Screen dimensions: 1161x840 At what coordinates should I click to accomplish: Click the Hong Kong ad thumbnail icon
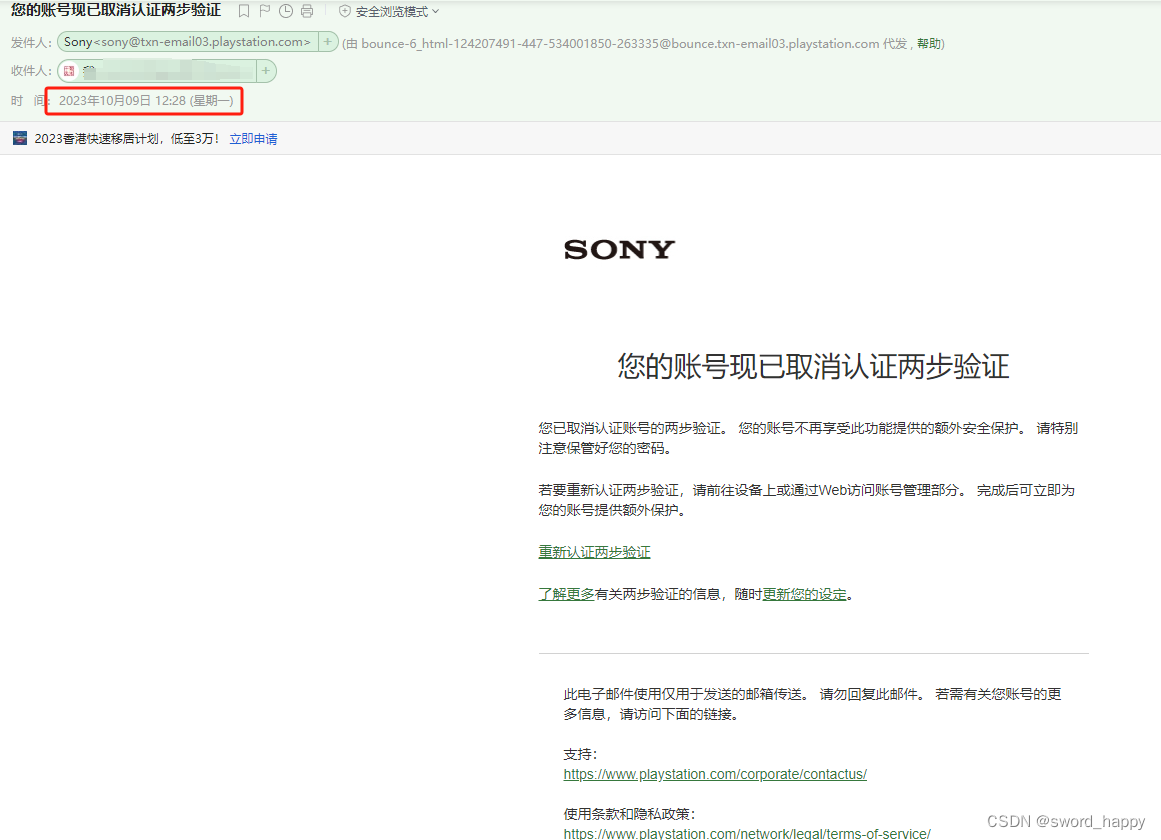[20, 138]
